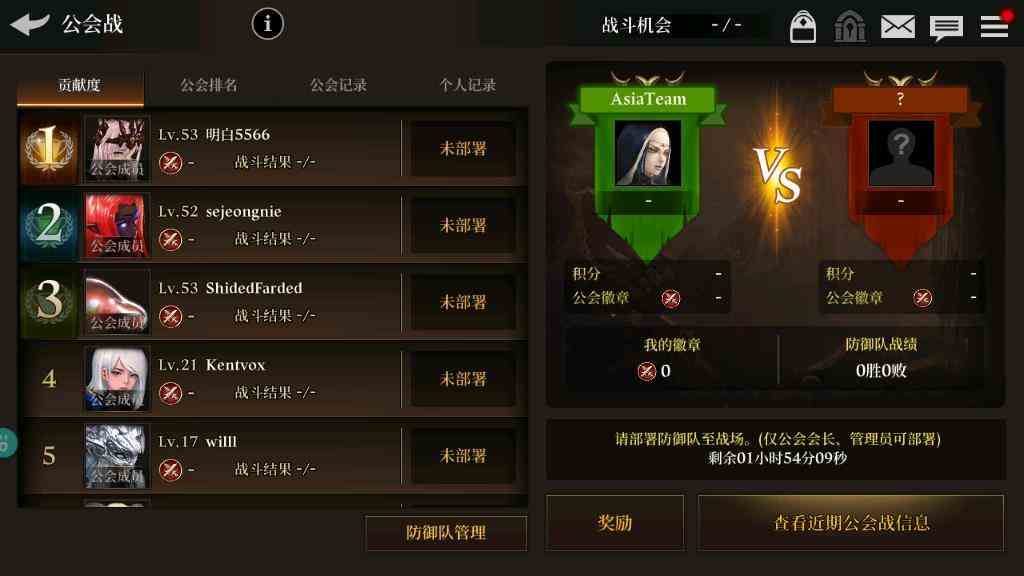Click 未部署 button for Kentvox

(463, 379)
